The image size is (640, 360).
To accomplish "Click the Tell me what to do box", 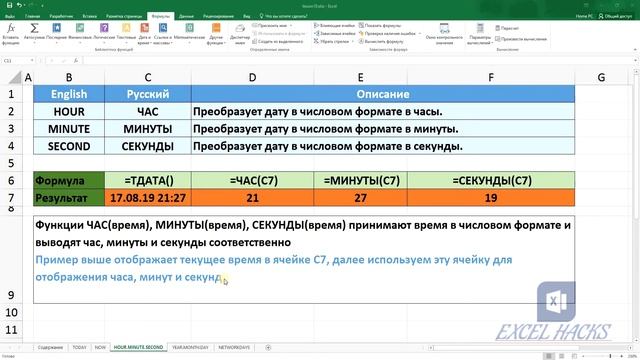I will coord(283,16).
